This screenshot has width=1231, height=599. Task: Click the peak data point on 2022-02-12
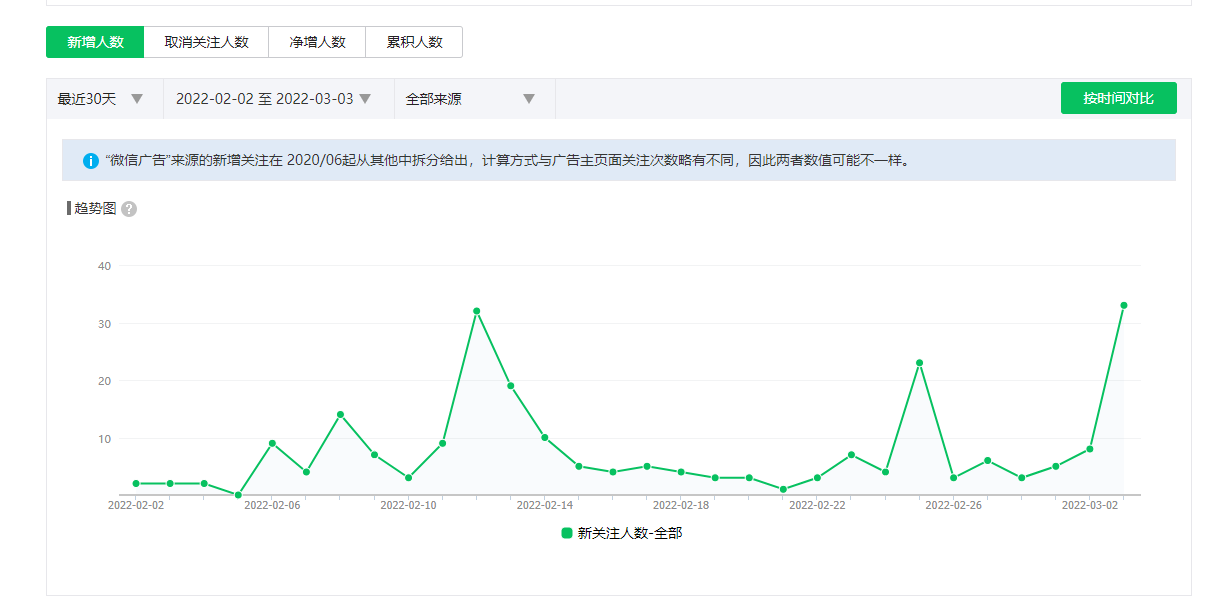[x=476, y=311]
